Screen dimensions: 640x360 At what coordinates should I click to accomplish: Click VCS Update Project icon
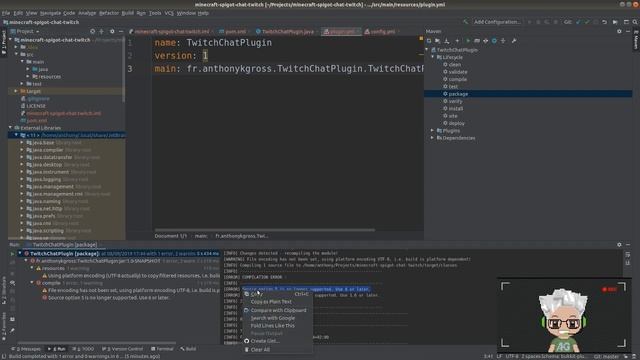point(578,22)
